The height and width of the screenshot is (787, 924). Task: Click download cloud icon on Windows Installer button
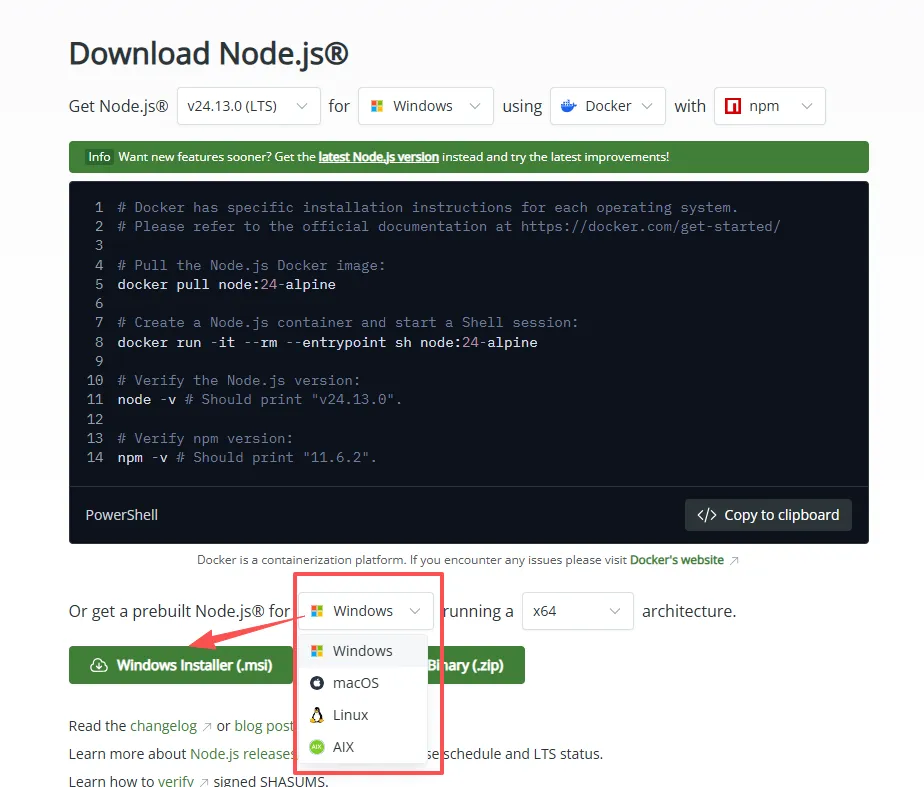pos(99,665)
